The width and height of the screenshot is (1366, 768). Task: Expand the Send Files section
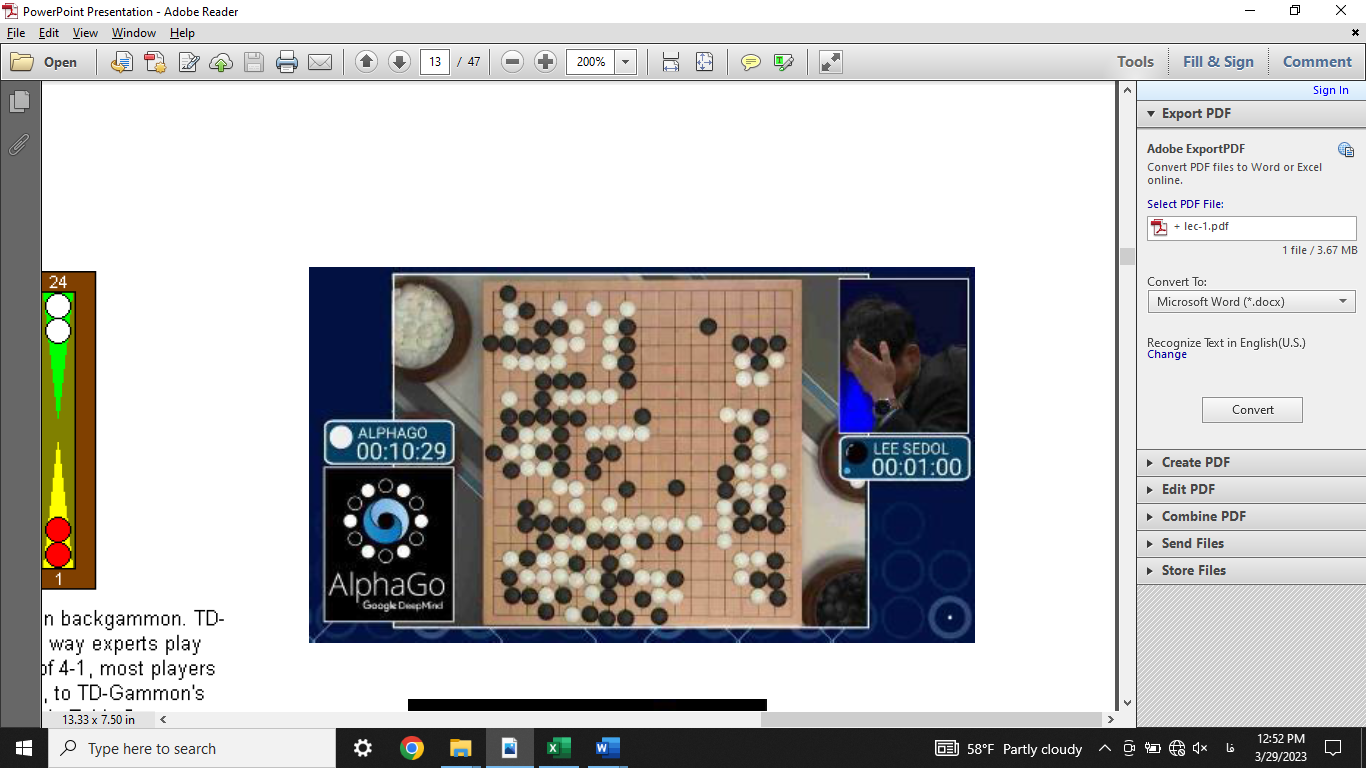[1251, 543]
